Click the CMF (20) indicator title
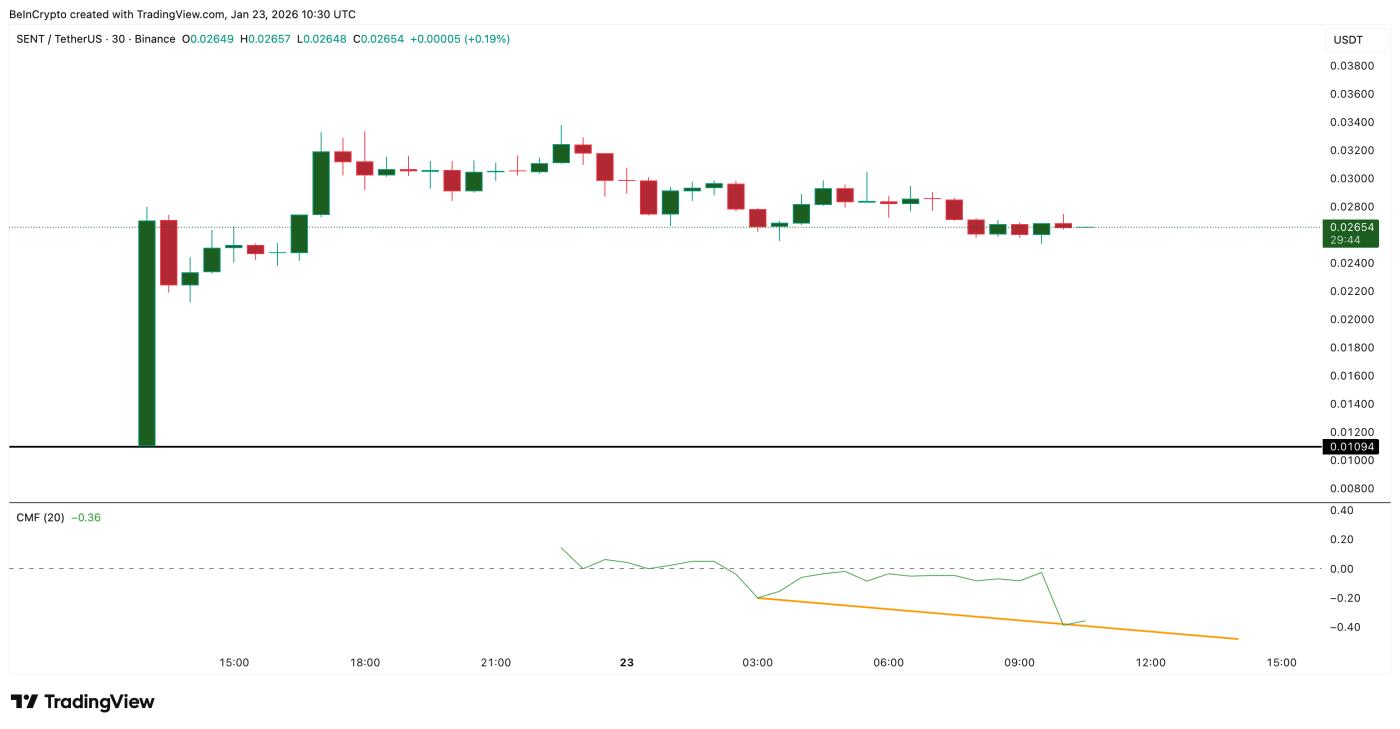Viewport: 1400px width, 729px height. [41, 517]
